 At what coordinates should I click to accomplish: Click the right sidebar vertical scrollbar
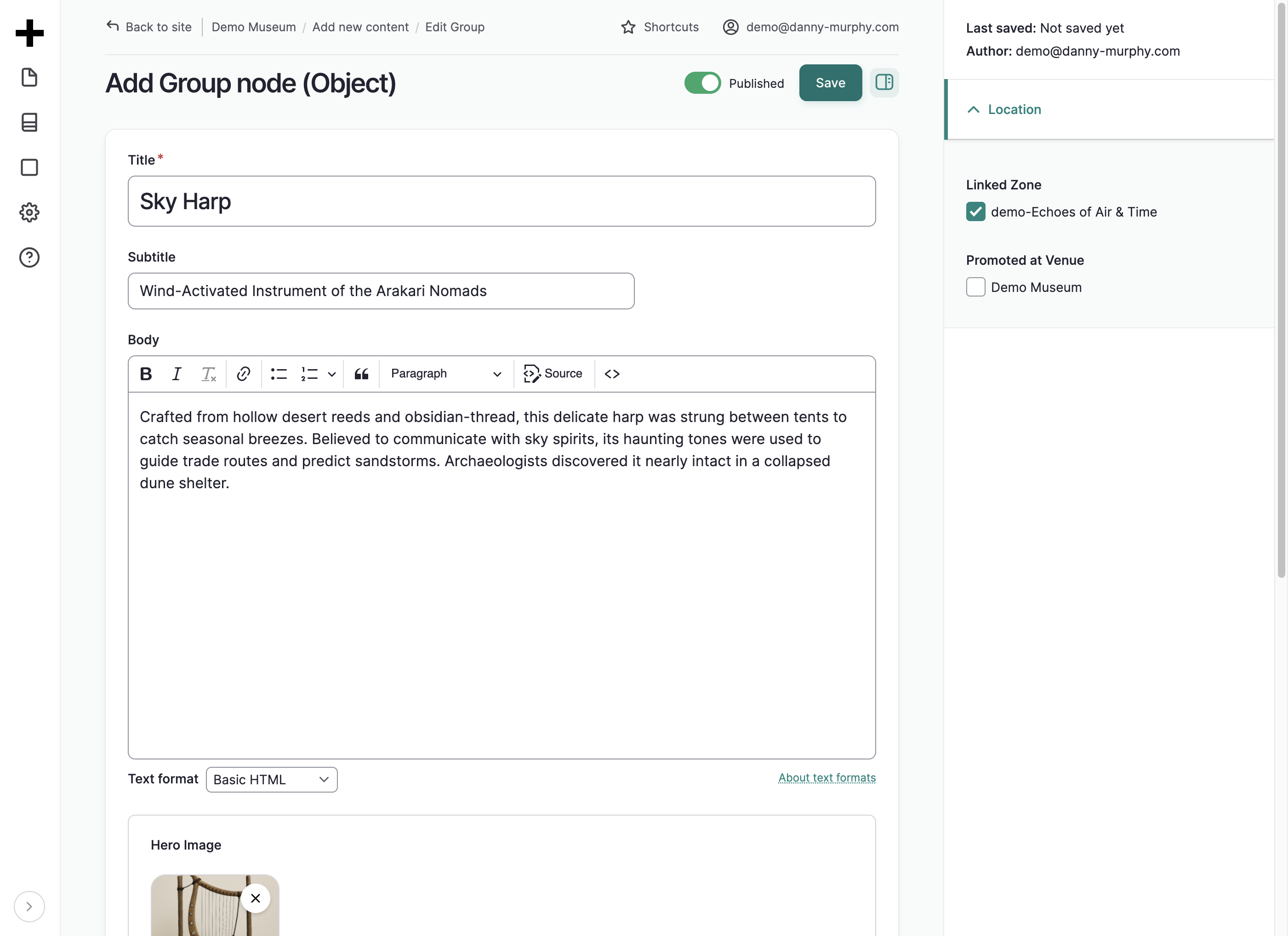1281,290
